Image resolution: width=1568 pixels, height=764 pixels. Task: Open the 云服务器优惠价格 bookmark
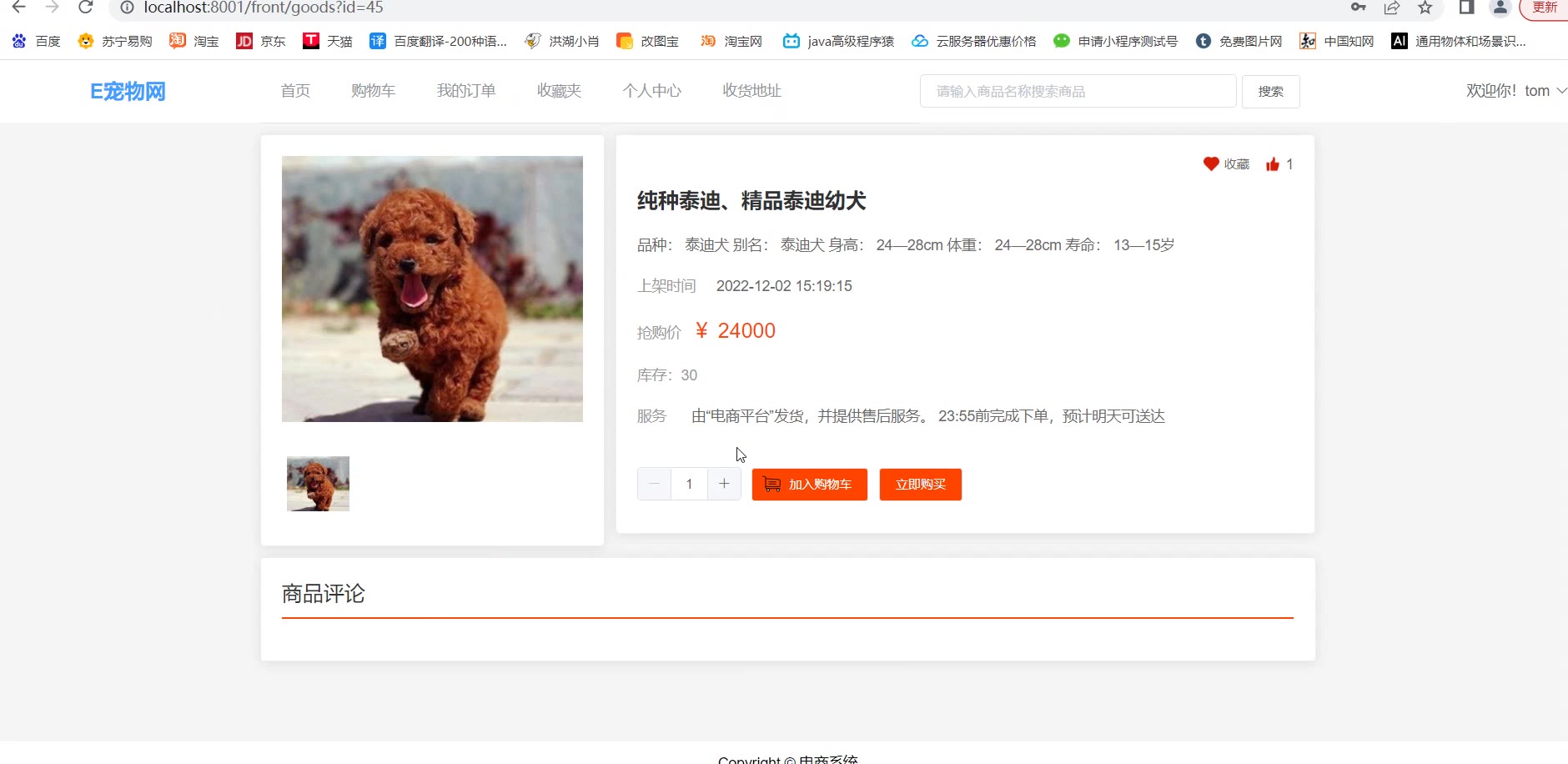tap(973, 41)
